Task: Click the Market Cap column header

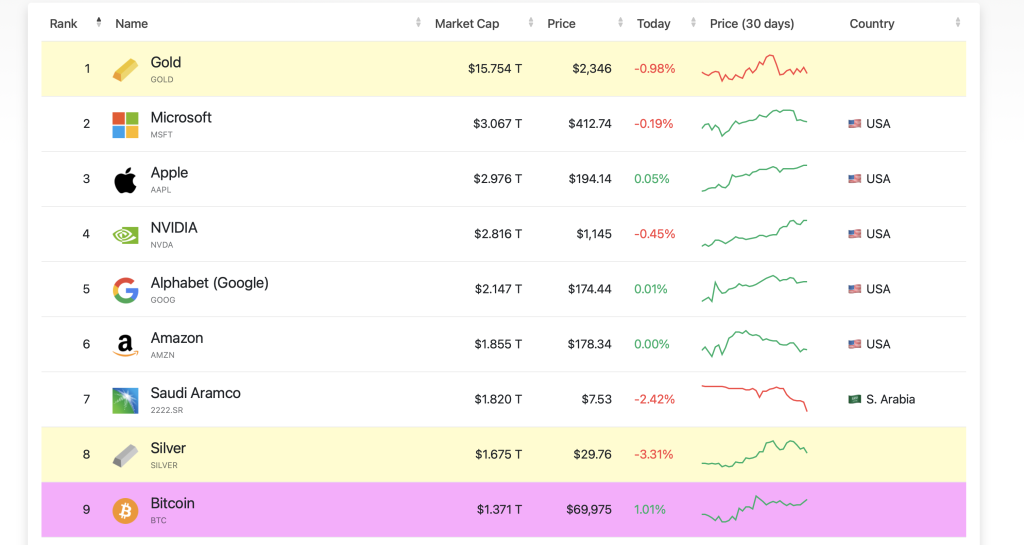Action: [467, 23]
